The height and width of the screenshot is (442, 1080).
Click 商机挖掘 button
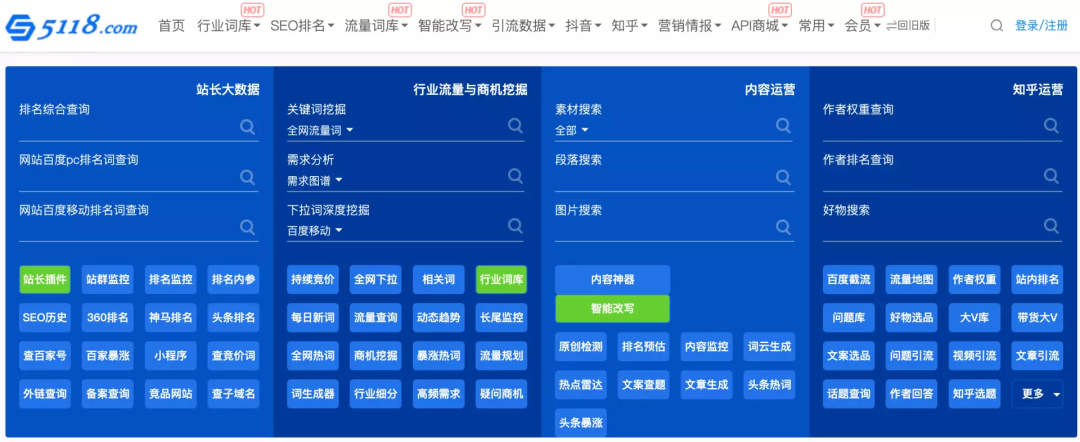coord(375,356)
